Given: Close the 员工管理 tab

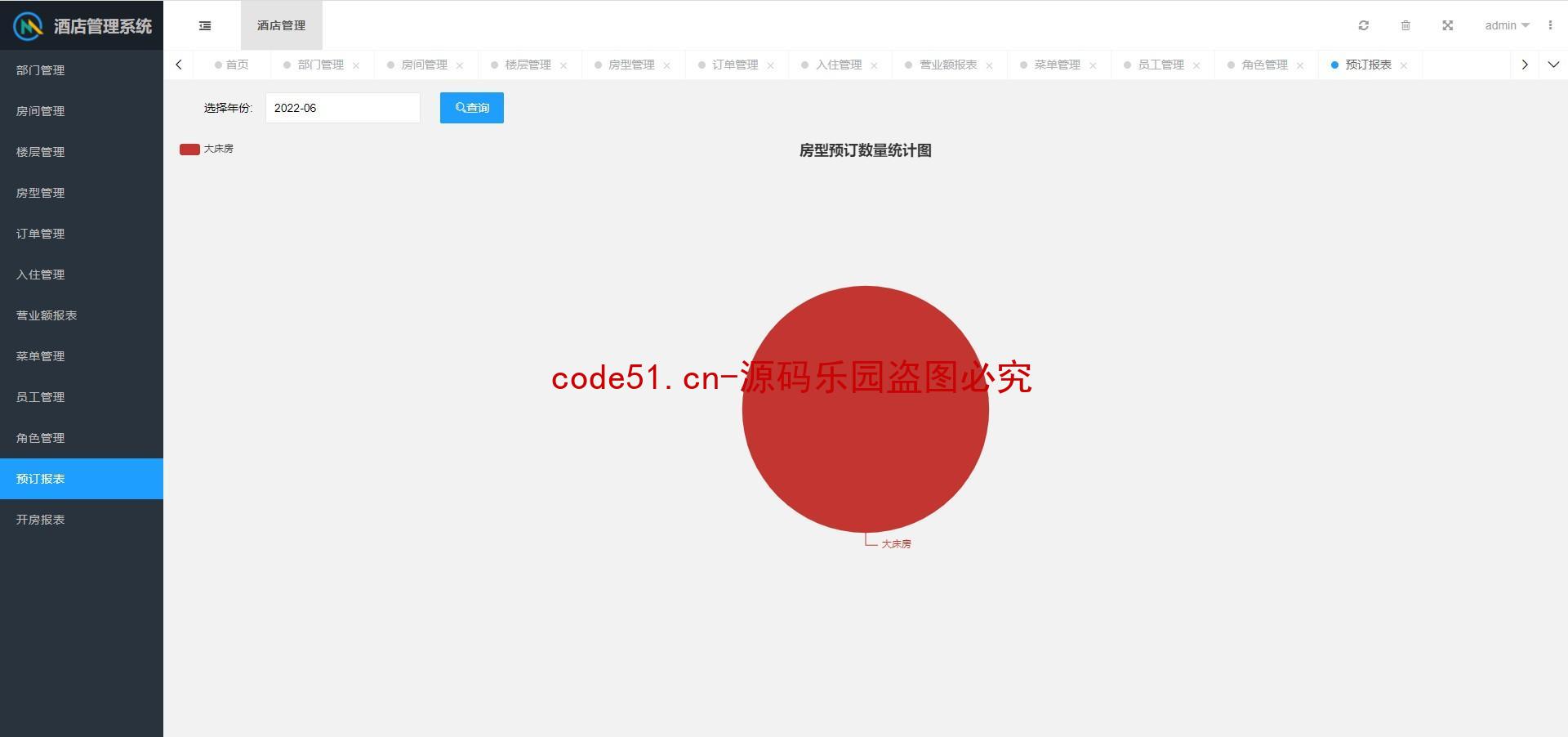Looking at the screenshot, I should click(1196, 65).
